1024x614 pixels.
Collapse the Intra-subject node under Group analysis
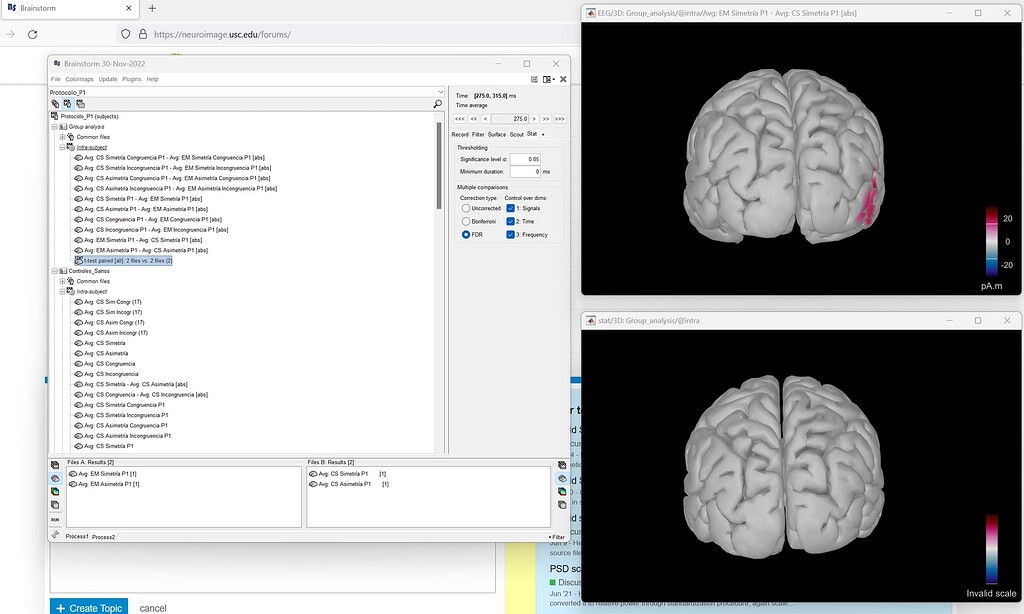click(63, 147)
